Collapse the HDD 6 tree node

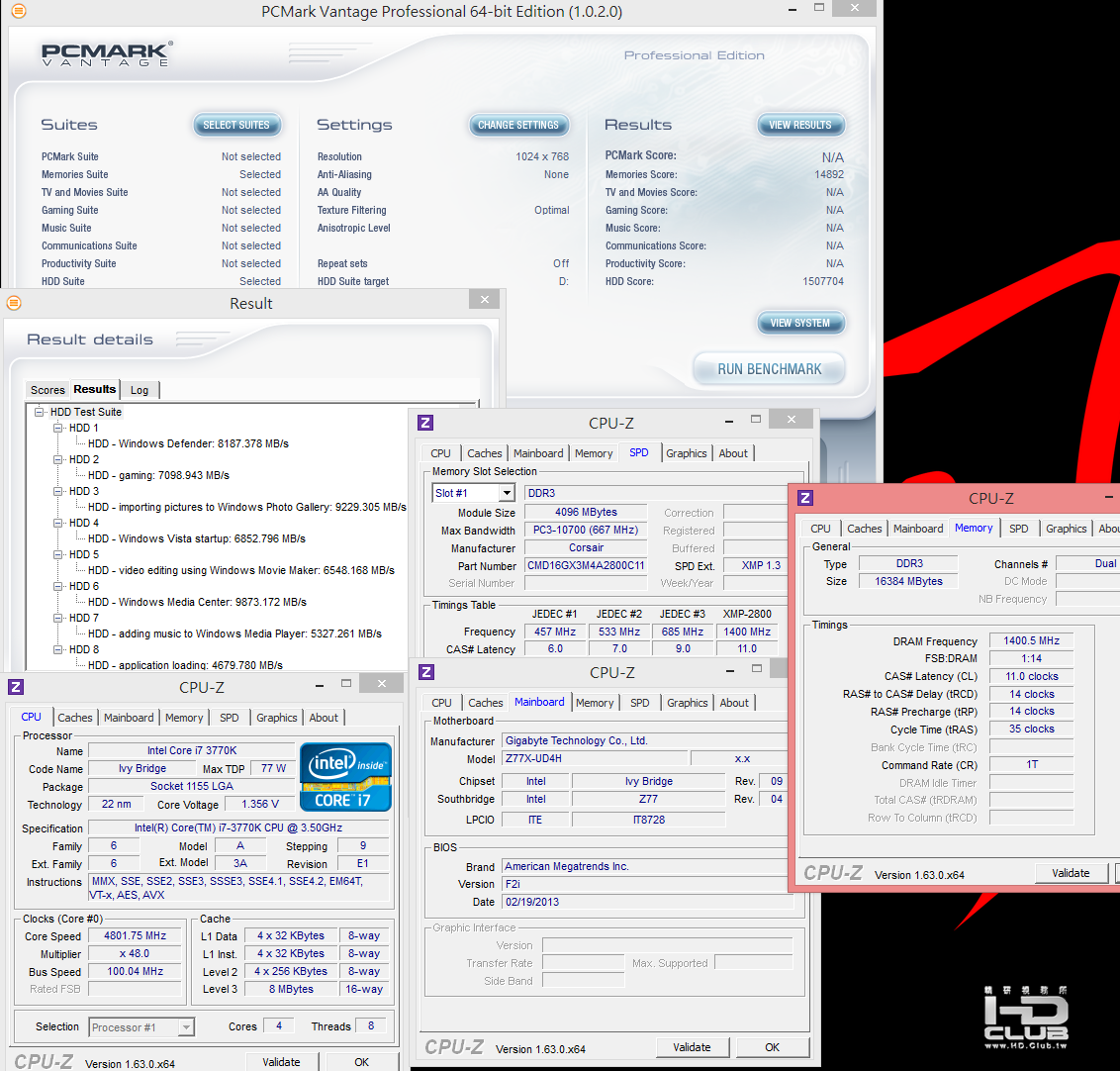[x=57, y=586]
